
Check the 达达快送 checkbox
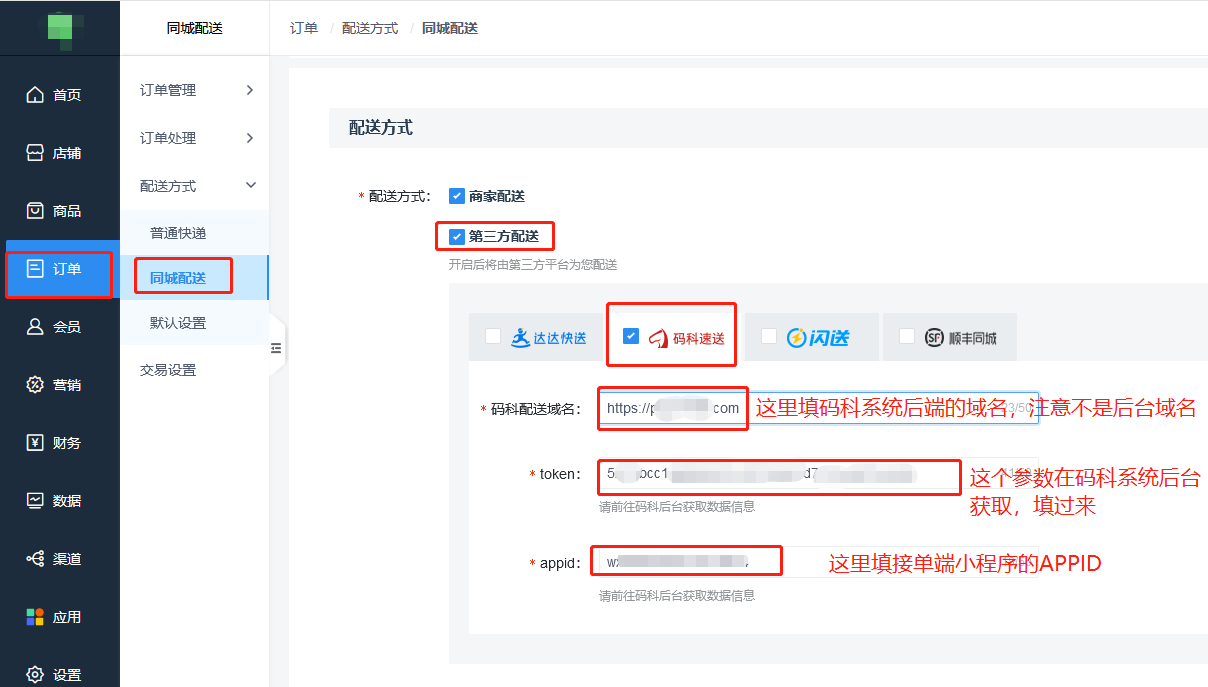point(493,336)
